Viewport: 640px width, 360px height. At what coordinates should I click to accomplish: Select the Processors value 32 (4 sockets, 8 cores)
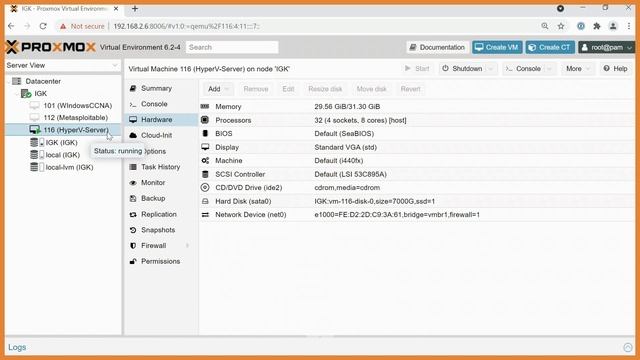pyautogui.click(x=360, y=120)
